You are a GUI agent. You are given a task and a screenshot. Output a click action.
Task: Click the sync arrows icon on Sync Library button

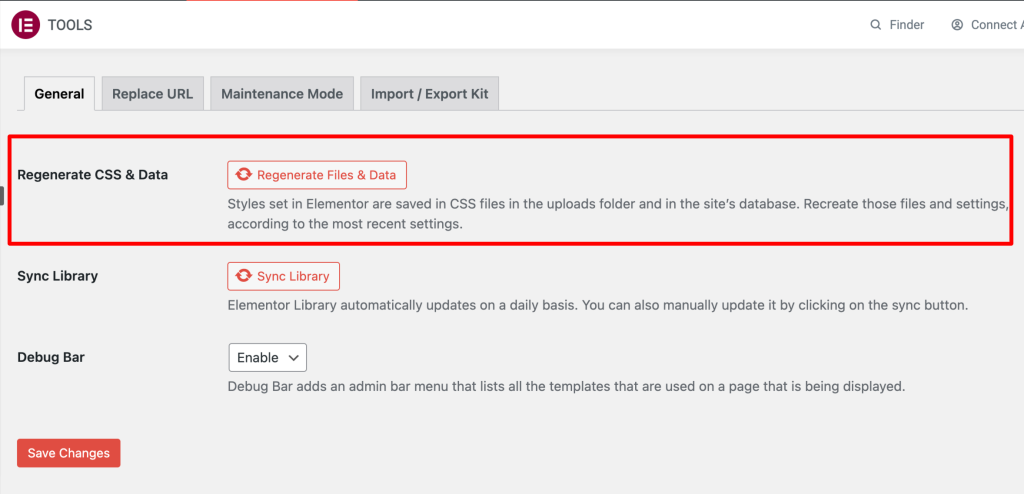[x=244, y=277]
